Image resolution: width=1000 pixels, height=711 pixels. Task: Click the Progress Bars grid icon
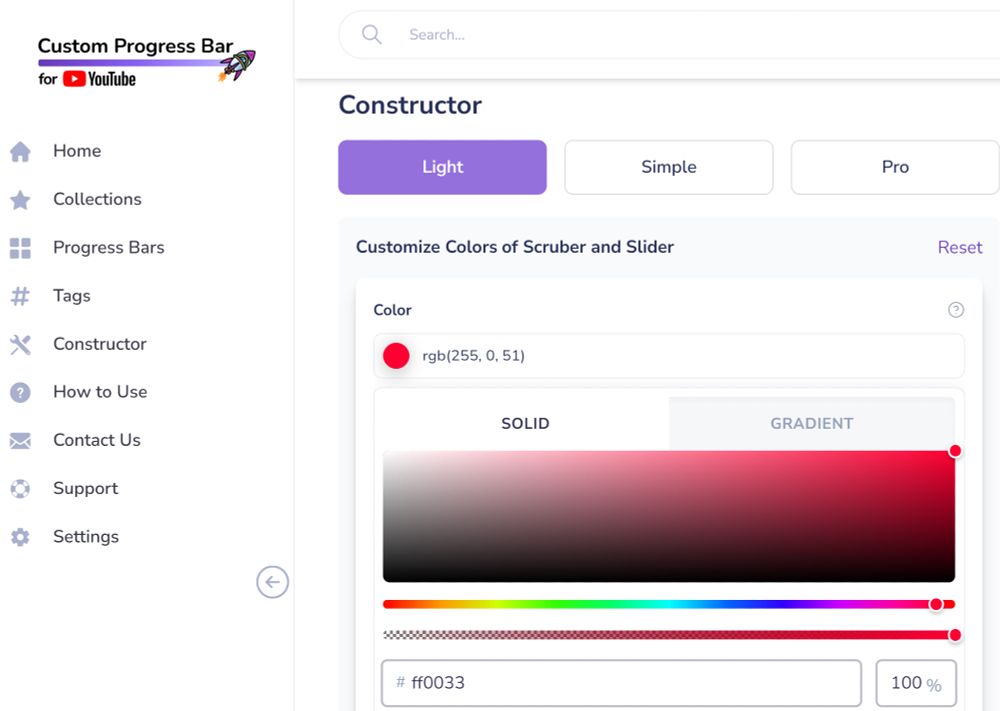pyautogui.click(x=20, y=248)
